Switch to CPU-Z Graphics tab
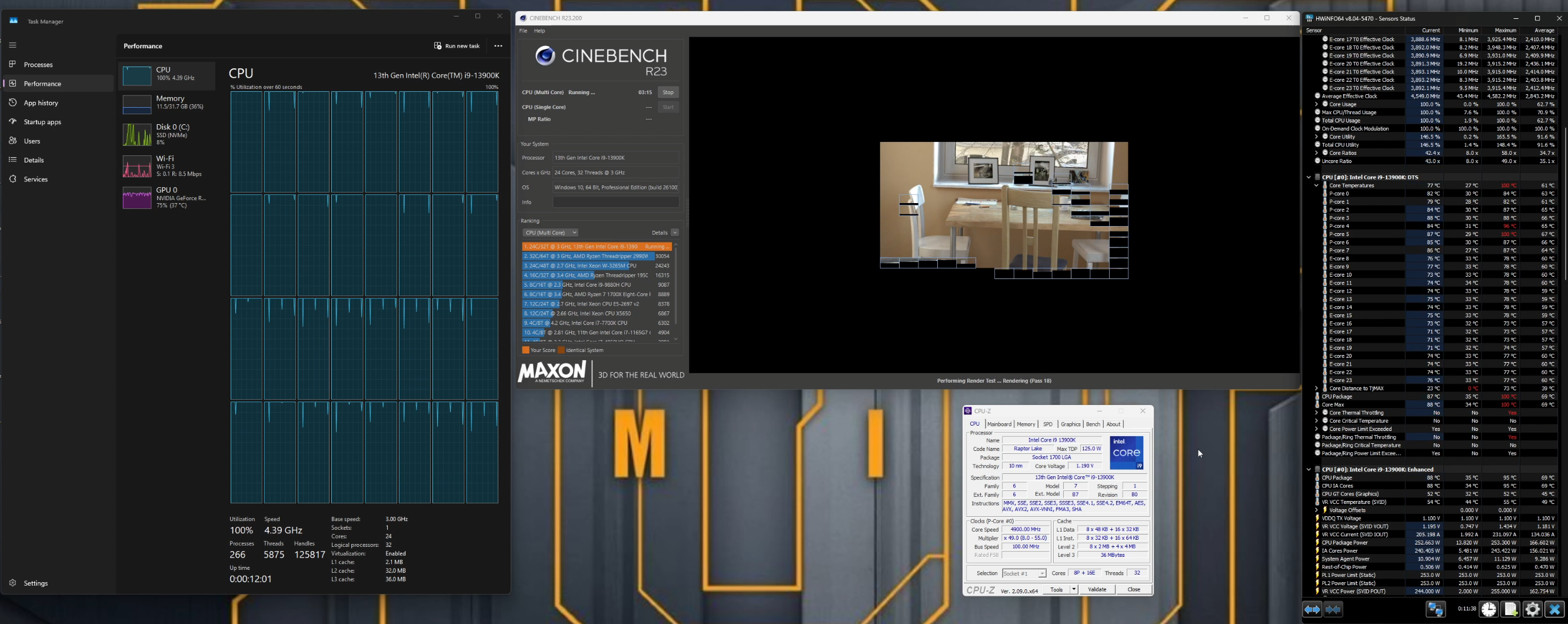This screenshot has height=624, width=1568. tap(1070, 424)
